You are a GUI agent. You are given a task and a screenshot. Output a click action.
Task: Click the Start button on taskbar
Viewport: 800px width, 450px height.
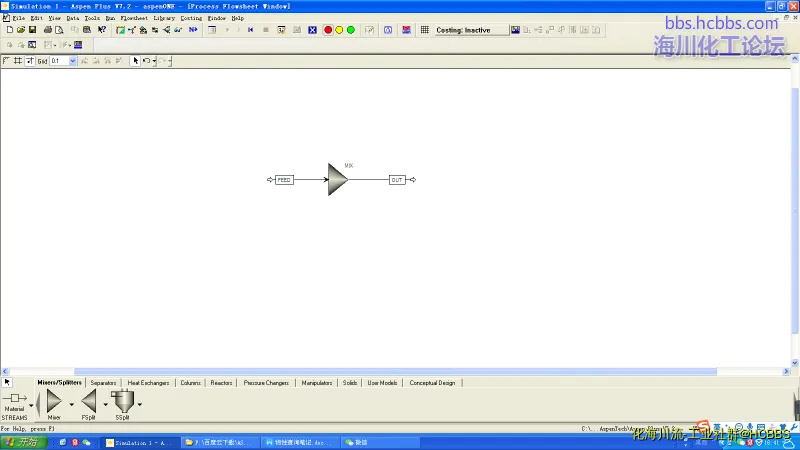click(x=24, y=442)
